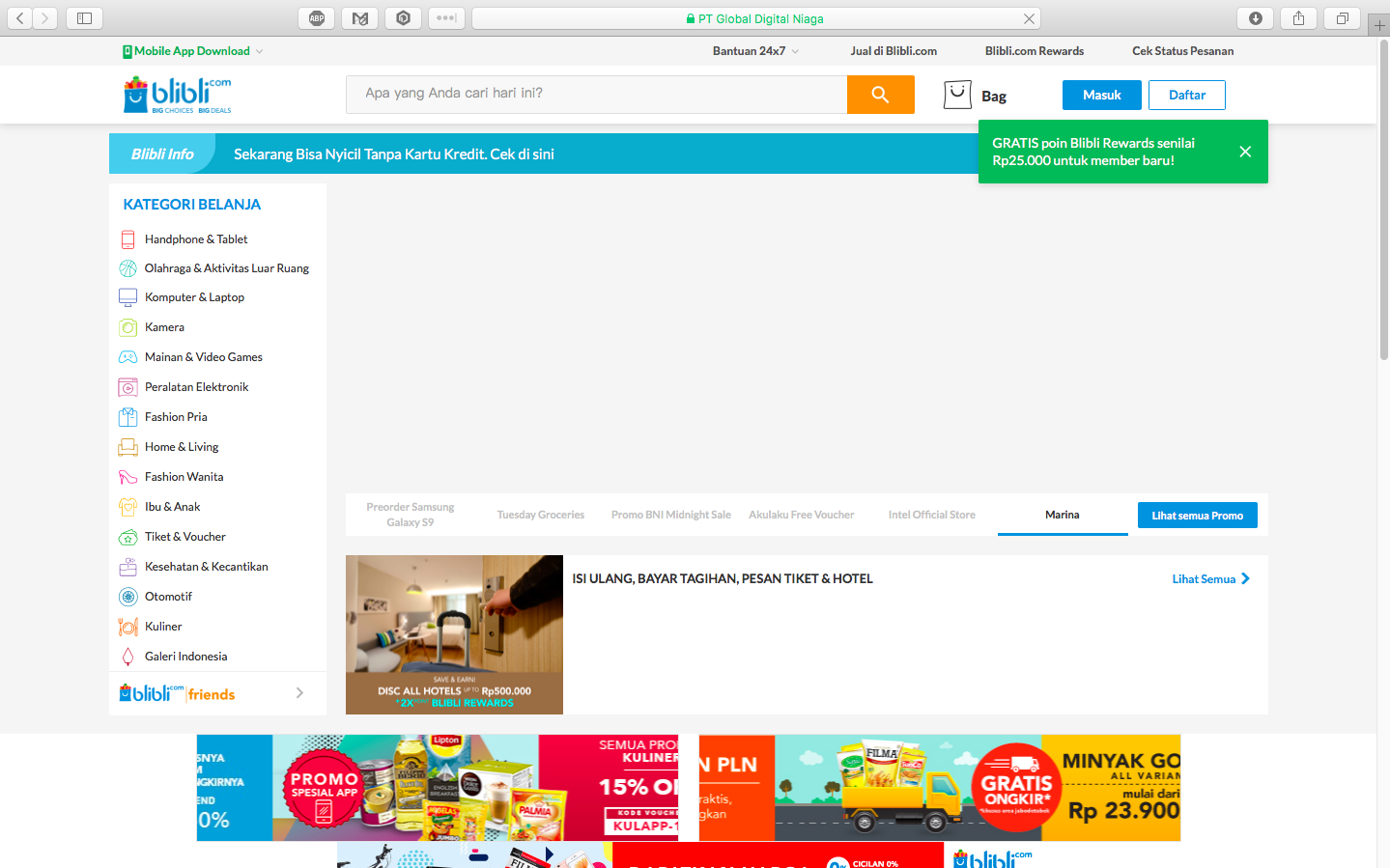The height and width of the screenshot is (868, 1390).
Task: Select the Tuesday Groceries promo tab
Action: [x=540, y=515]
